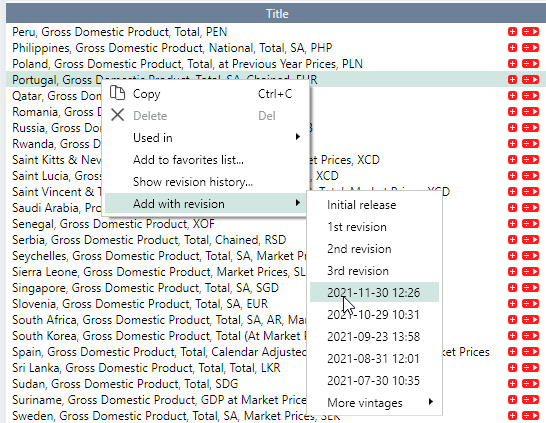Select South Korea Gross Domestic Product row title

[159, 336]
